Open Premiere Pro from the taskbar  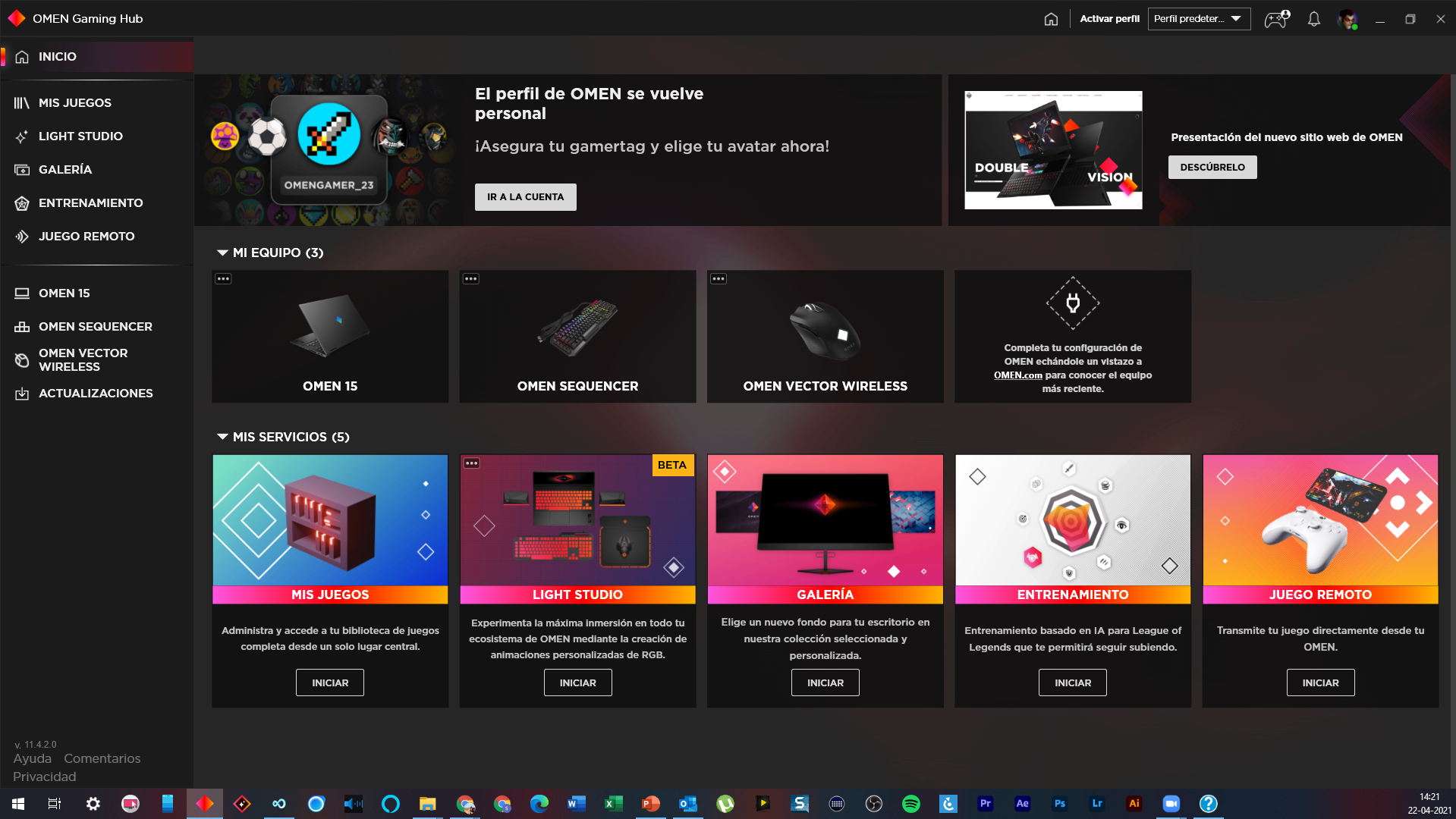(x=986, y=804)
